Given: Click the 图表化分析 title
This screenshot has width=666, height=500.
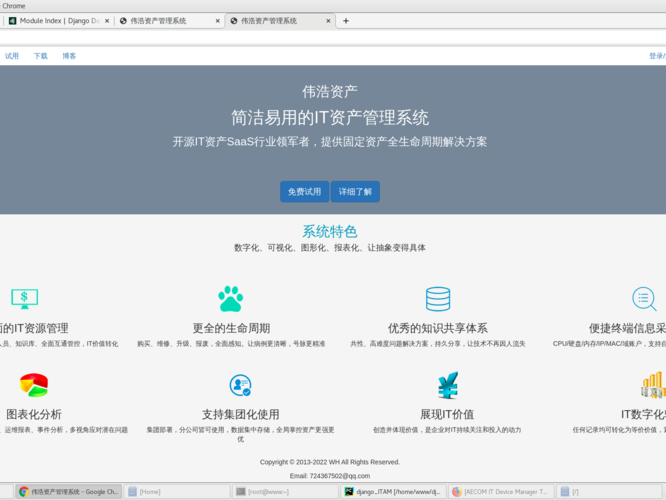Looking at the screenshot, I should 34,414.
